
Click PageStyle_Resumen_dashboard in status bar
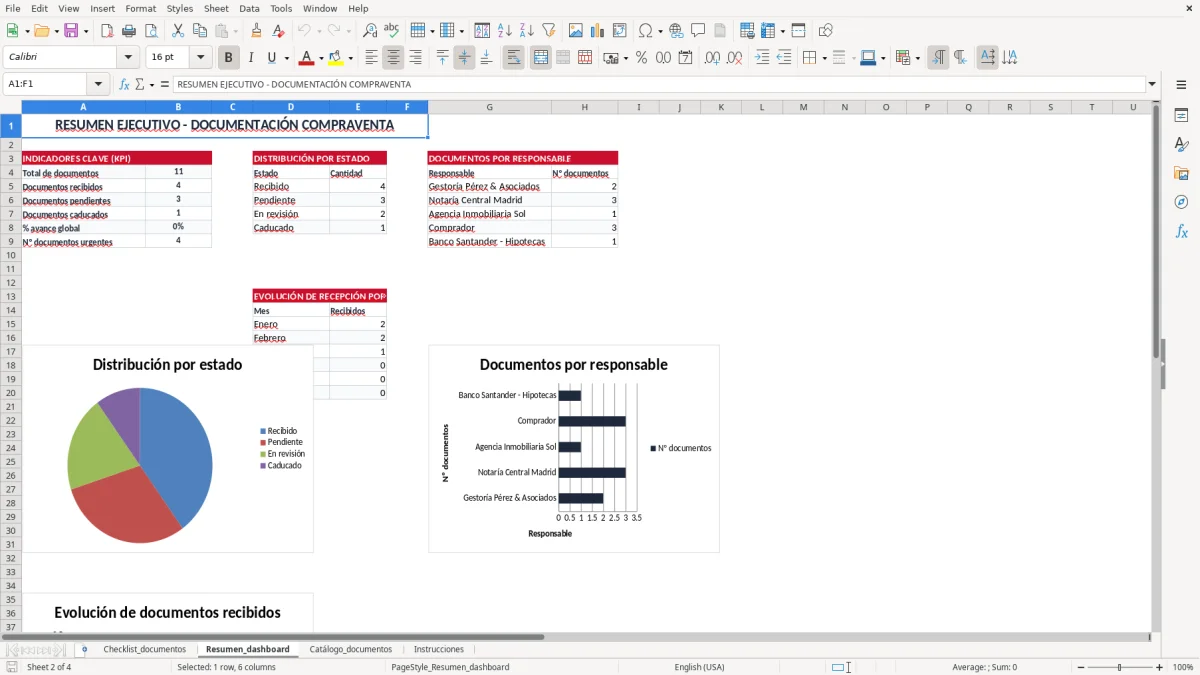450,667
